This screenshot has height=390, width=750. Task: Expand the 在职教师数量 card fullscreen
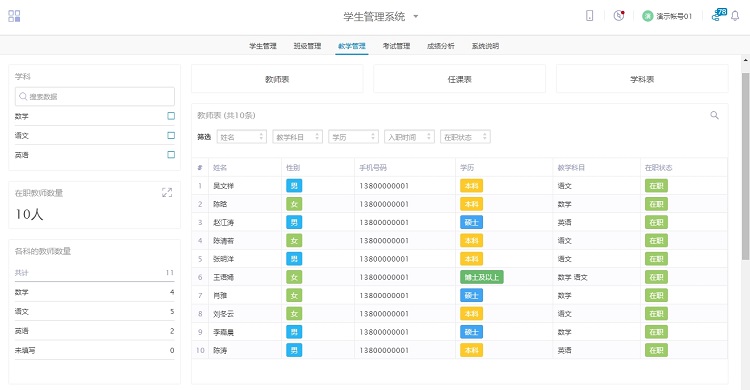pyautogui.click(x=167, y=192)
